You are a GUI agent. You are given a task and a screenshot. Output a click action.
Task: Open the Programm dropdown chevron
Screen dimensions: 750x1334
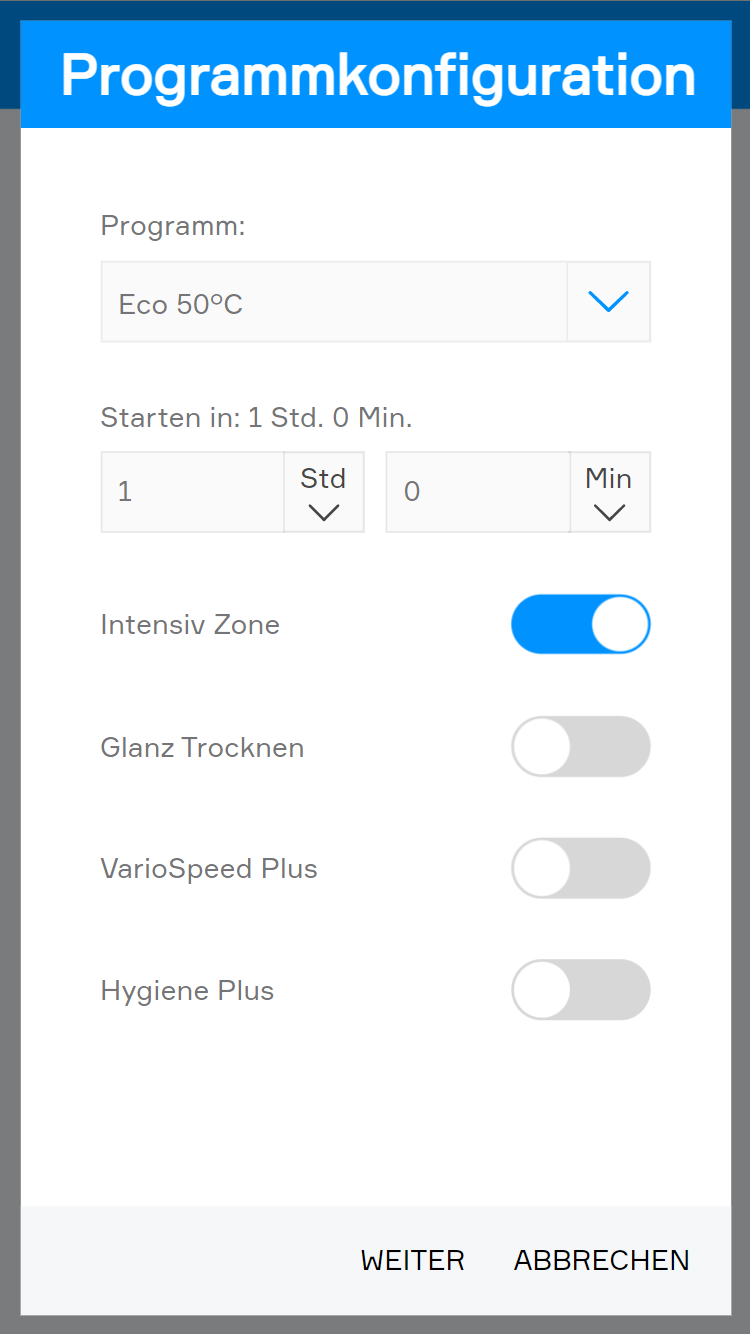coord(608,302)
